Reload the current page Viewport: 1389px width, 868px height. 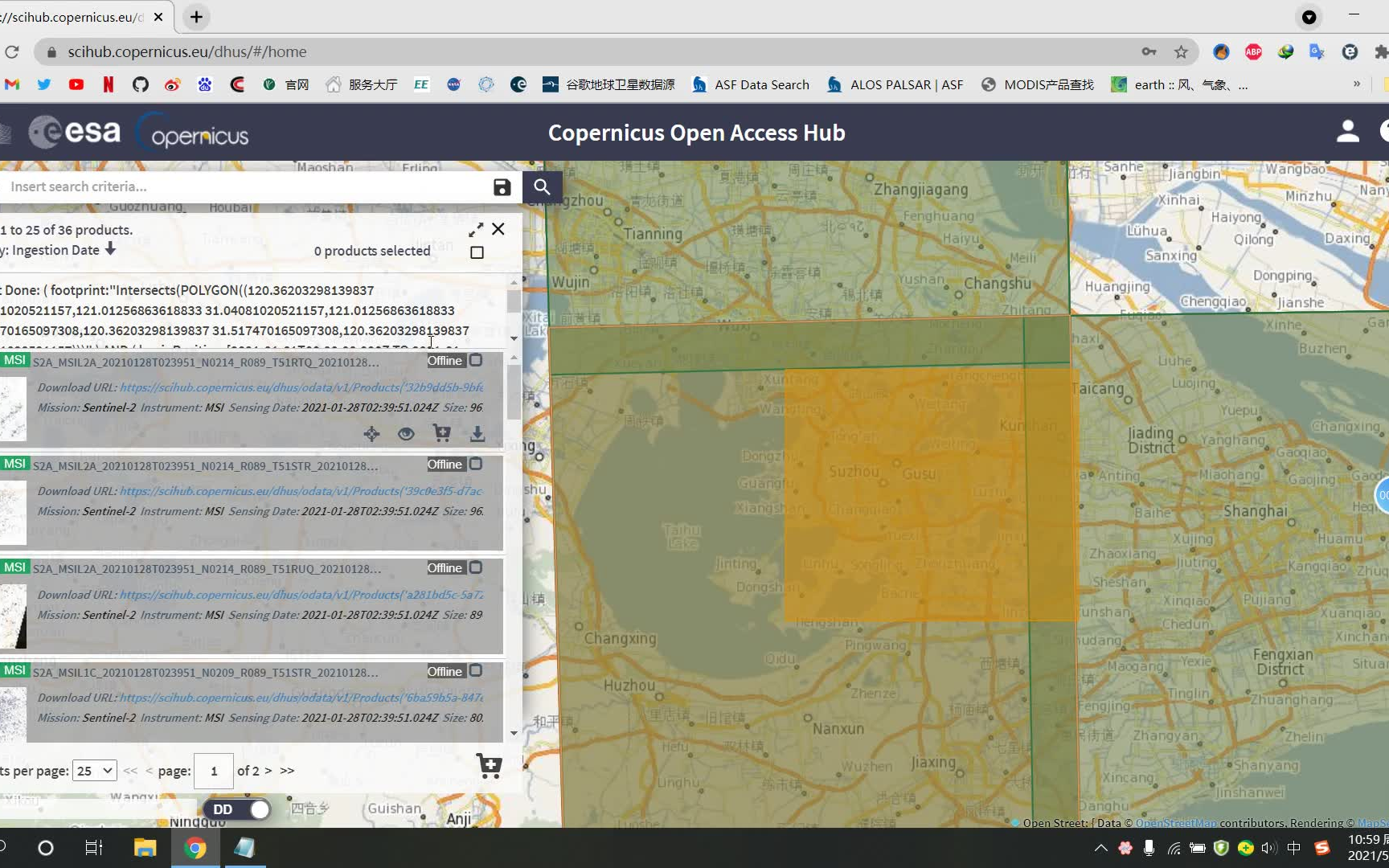tap(12, 51)
